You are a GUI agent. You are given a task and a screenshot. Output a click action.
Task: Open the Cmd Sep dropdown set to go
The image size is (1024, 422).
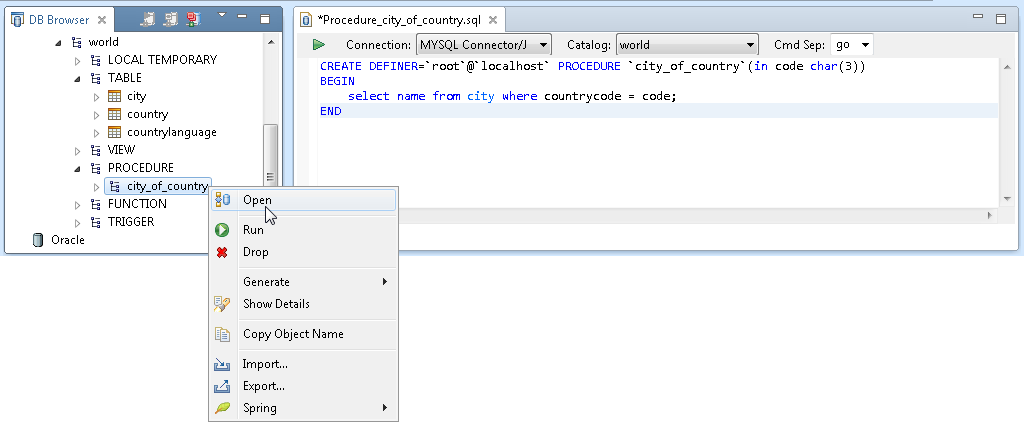tap(852, 45)
